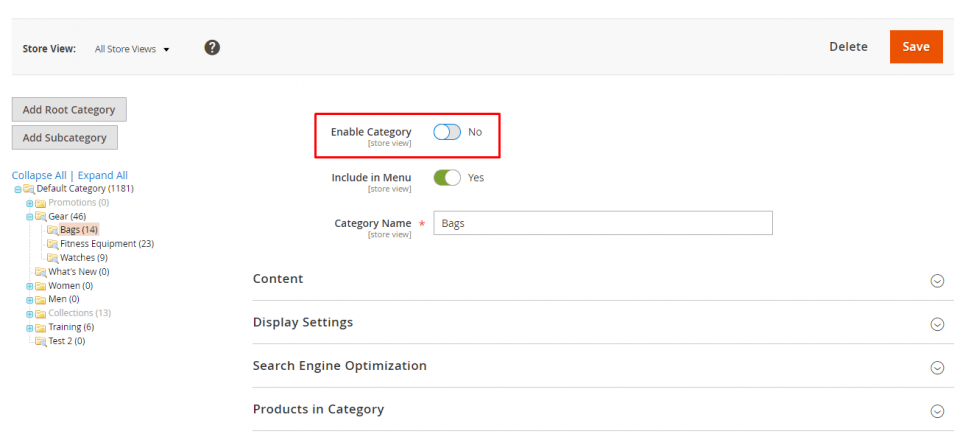Expand the Content section chevron
The image size is (960, 437).
click(937, 280)
